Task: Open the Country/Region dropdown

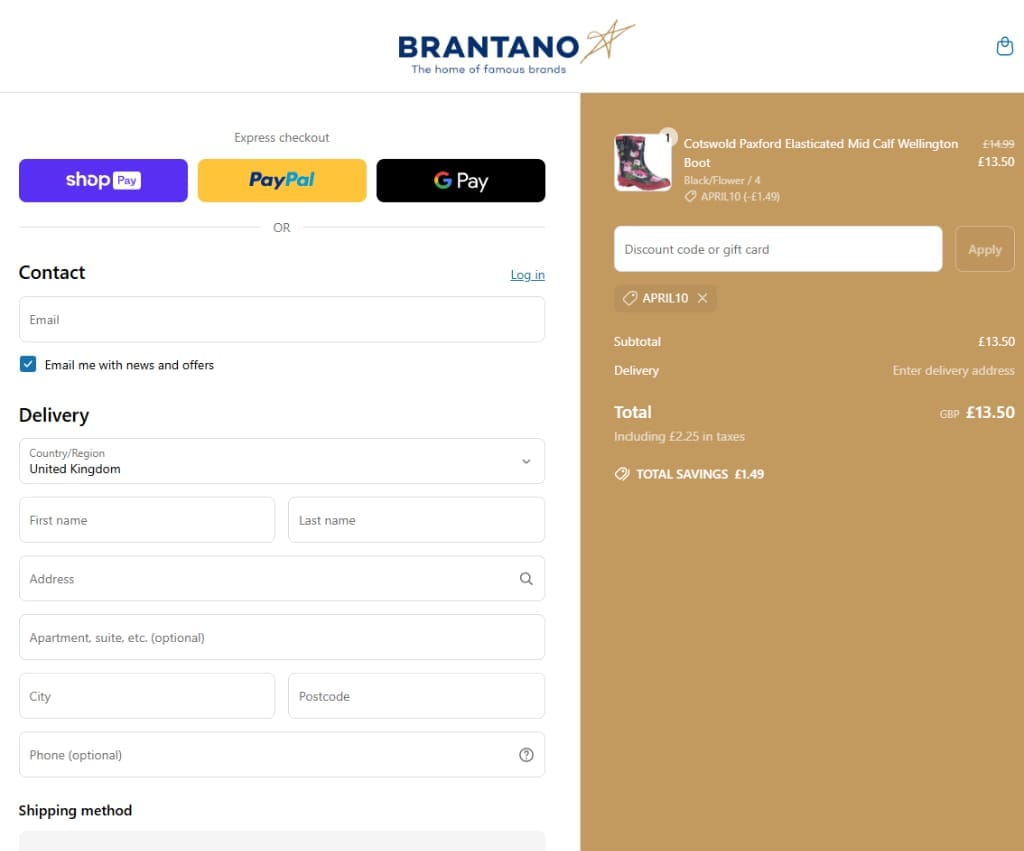Action: point(282,461)
